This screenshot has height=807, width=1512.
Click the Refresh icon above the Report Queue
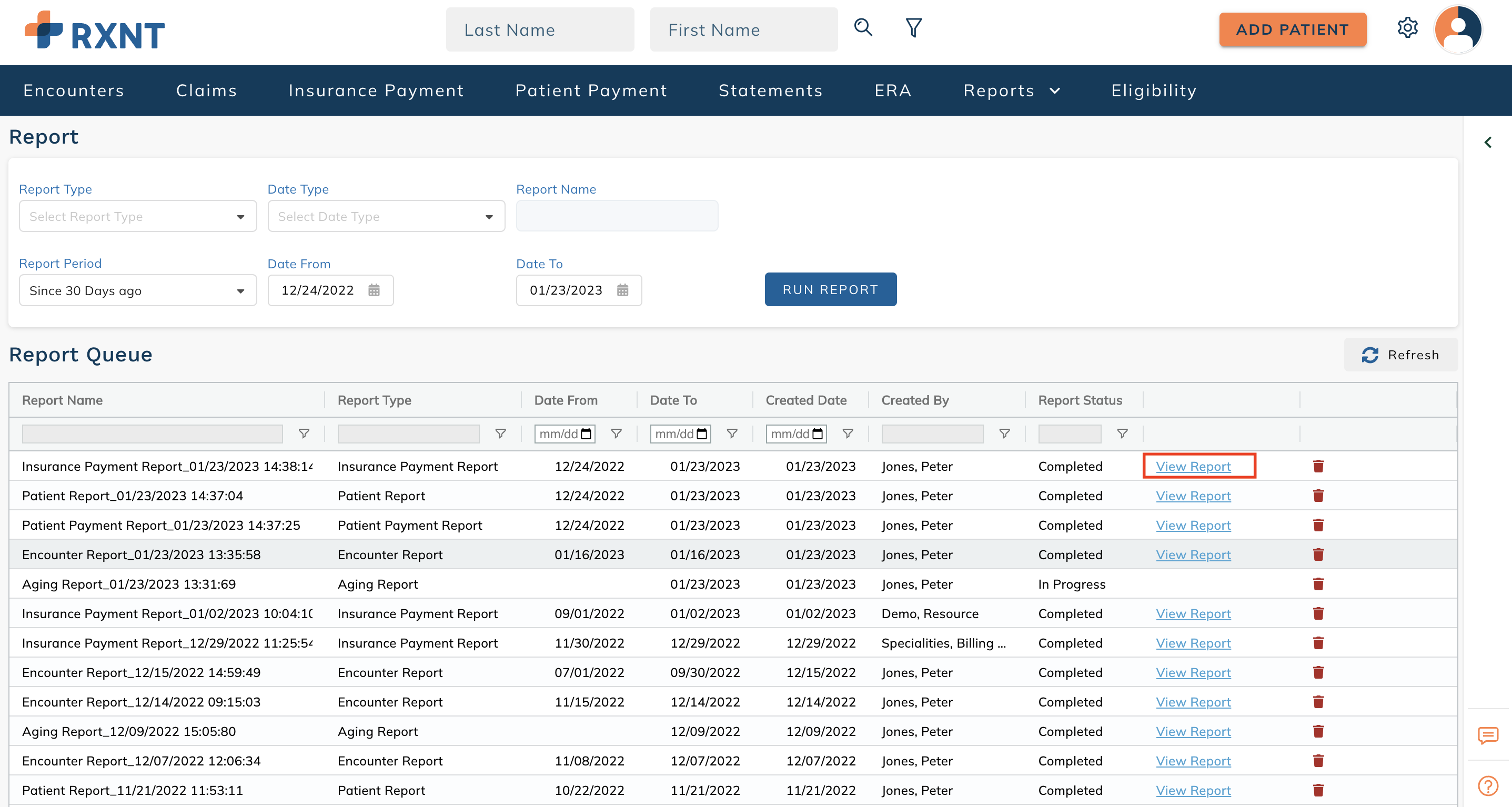[x=1370, y=355]
